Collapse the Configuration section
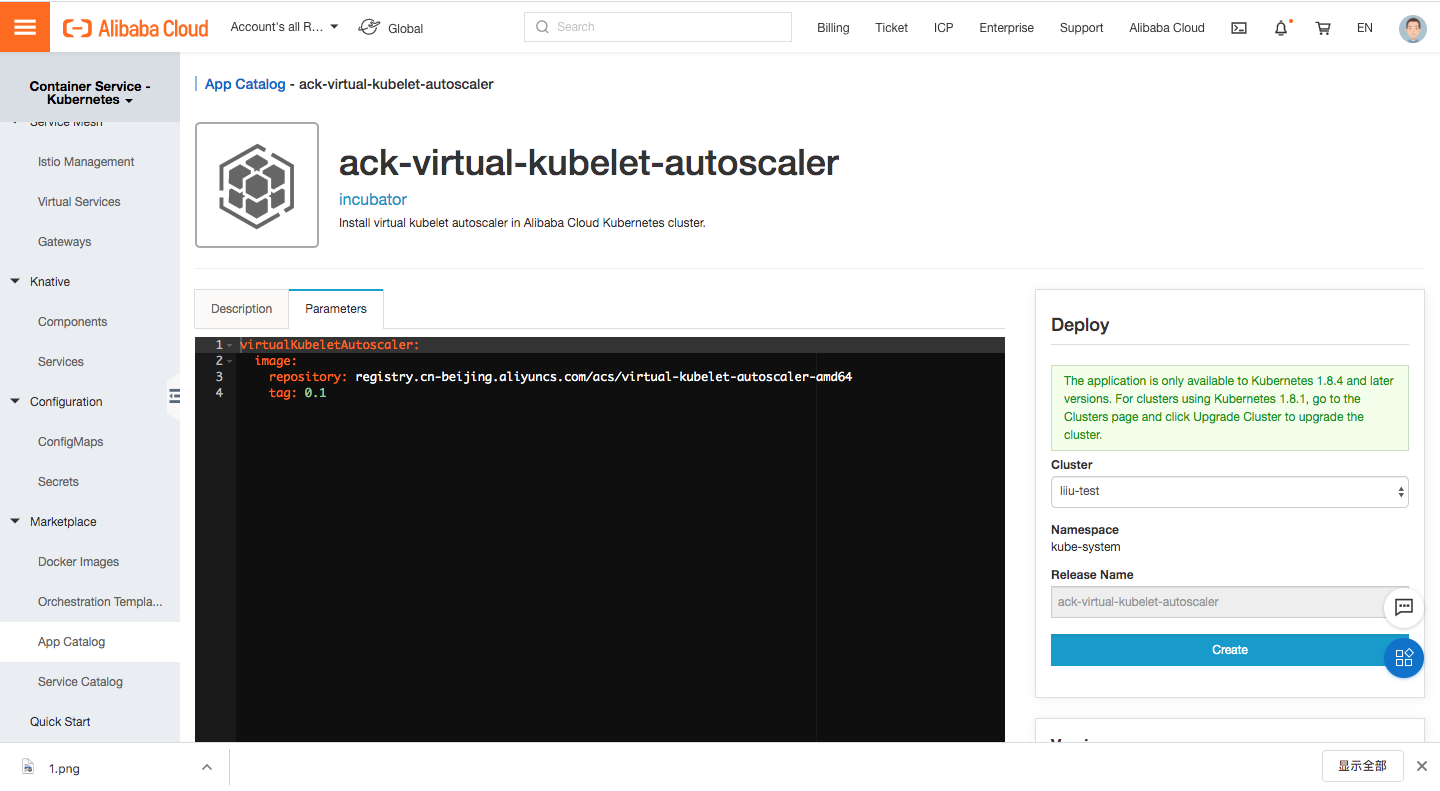 point(15,402)
